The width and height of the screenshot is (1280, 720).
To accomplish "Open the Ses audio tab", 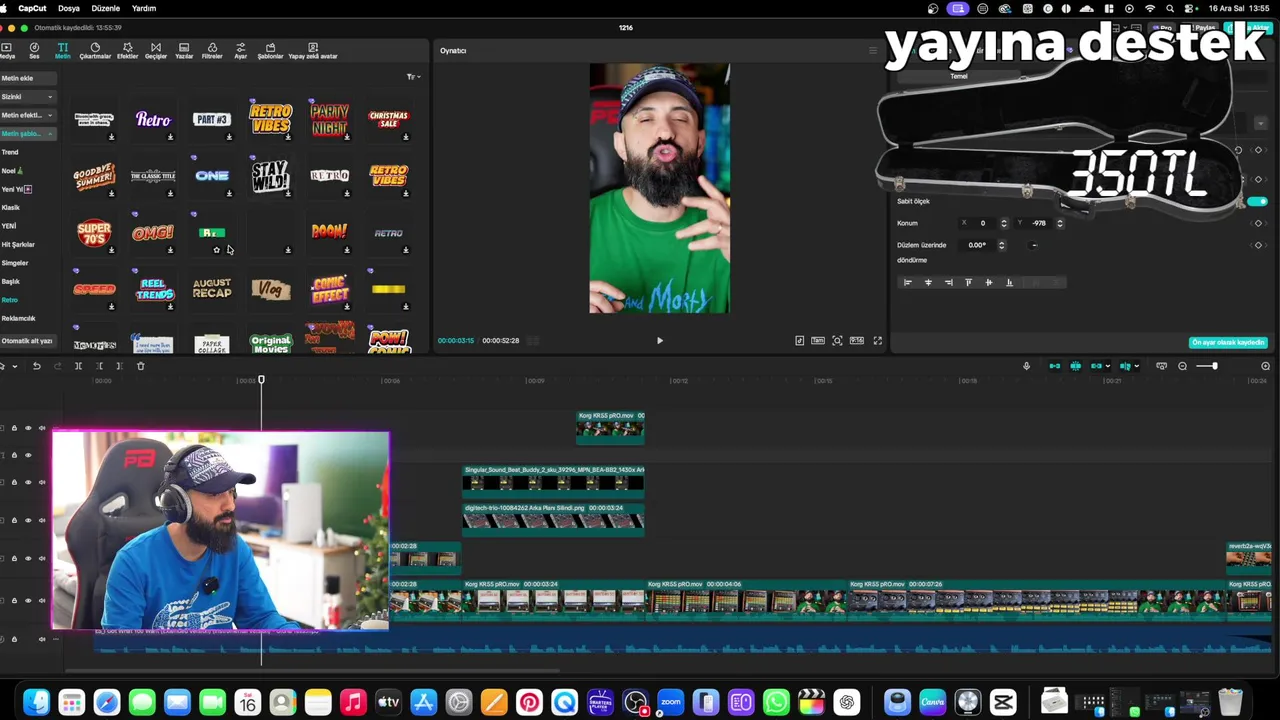I will tap(34, 50).
